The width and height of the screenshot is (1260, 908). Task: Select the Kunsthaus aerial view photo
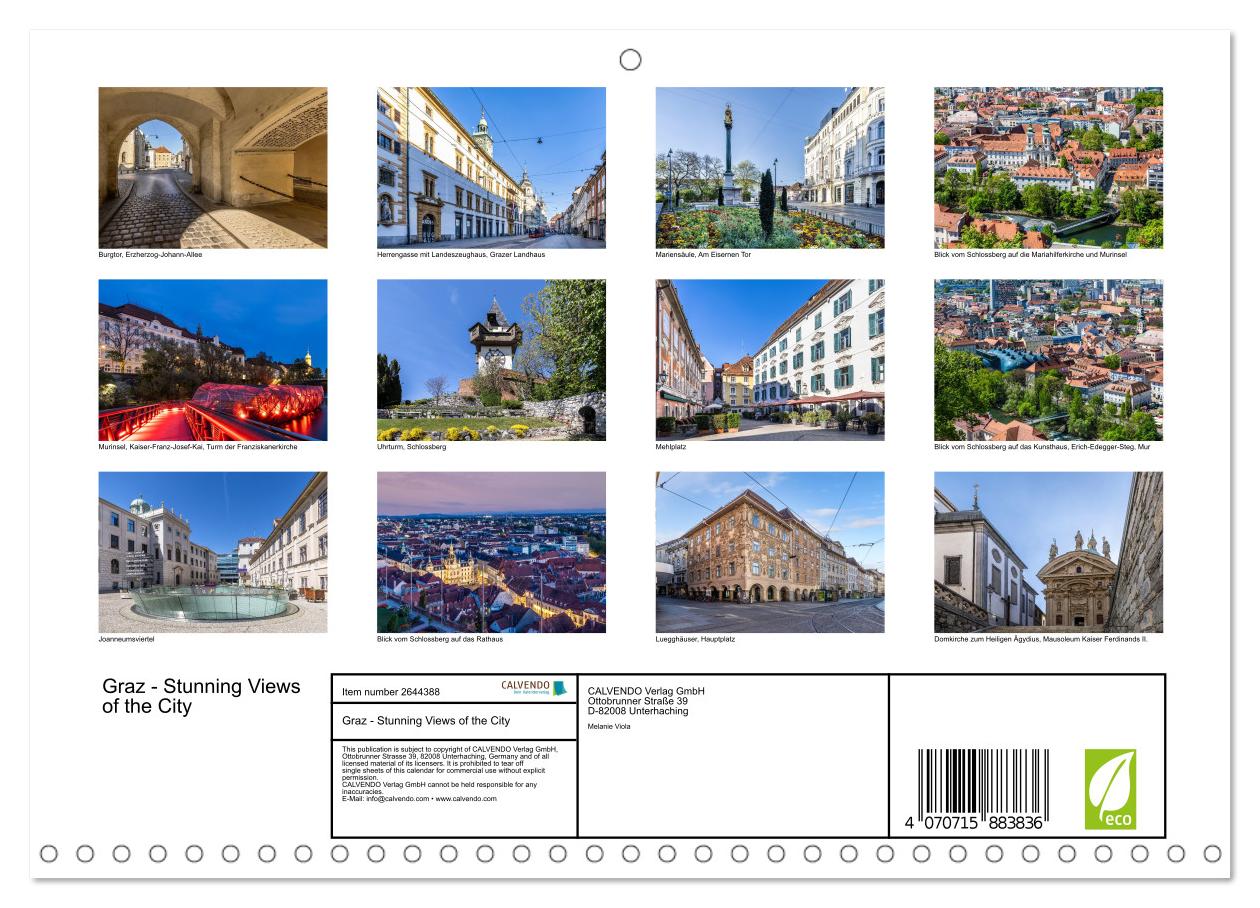[x=1049, y=360]
